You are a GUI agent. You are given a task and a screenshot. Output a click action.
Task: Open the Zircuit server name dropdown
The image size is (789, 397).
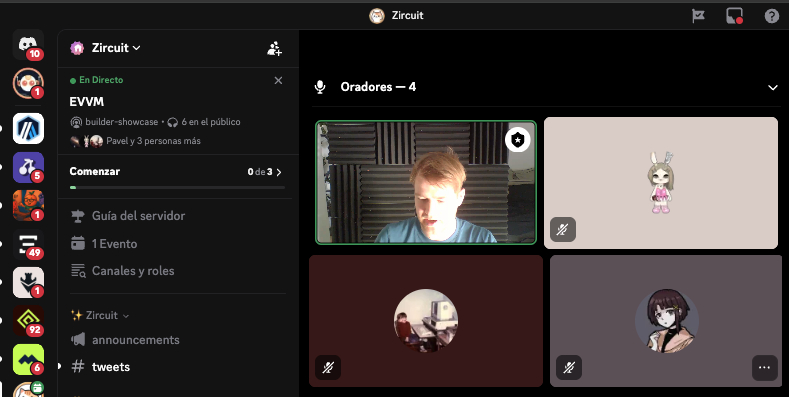(x=116, y=48)
